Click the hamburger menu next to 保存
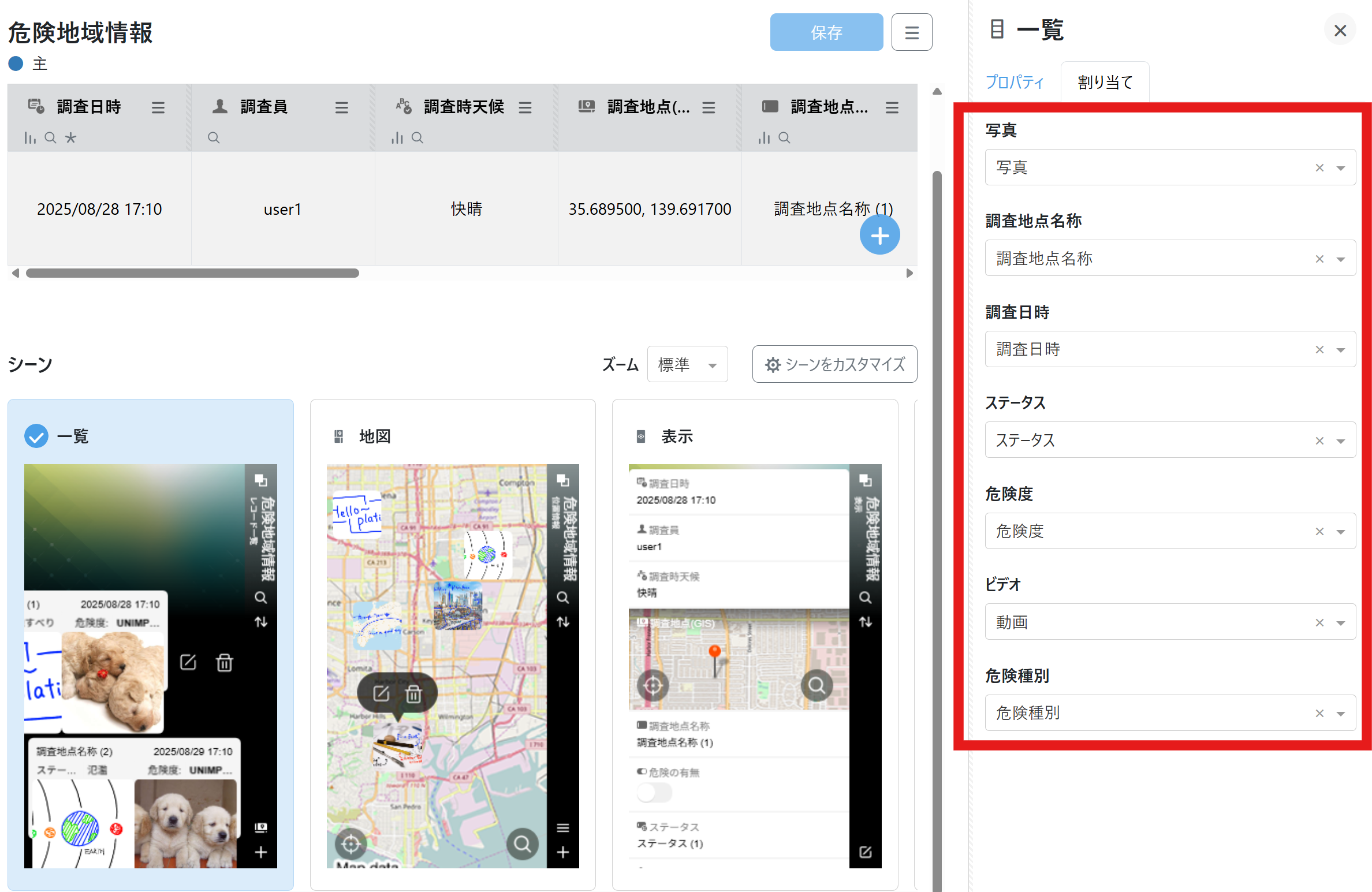This screenshot has height=892, width=1372. point(911,32)
